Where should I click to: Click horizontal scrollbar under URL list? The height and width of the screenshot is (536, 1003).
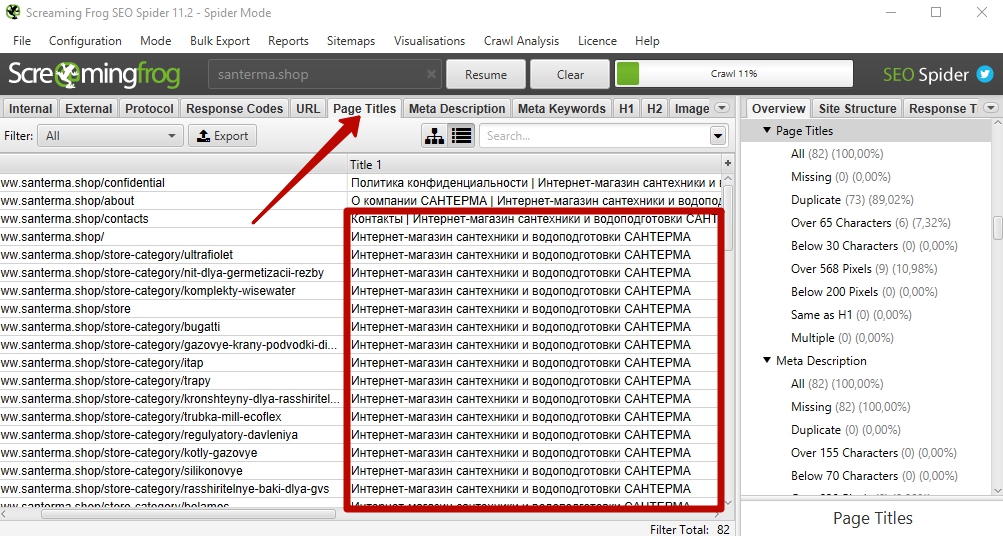(188, 514)
